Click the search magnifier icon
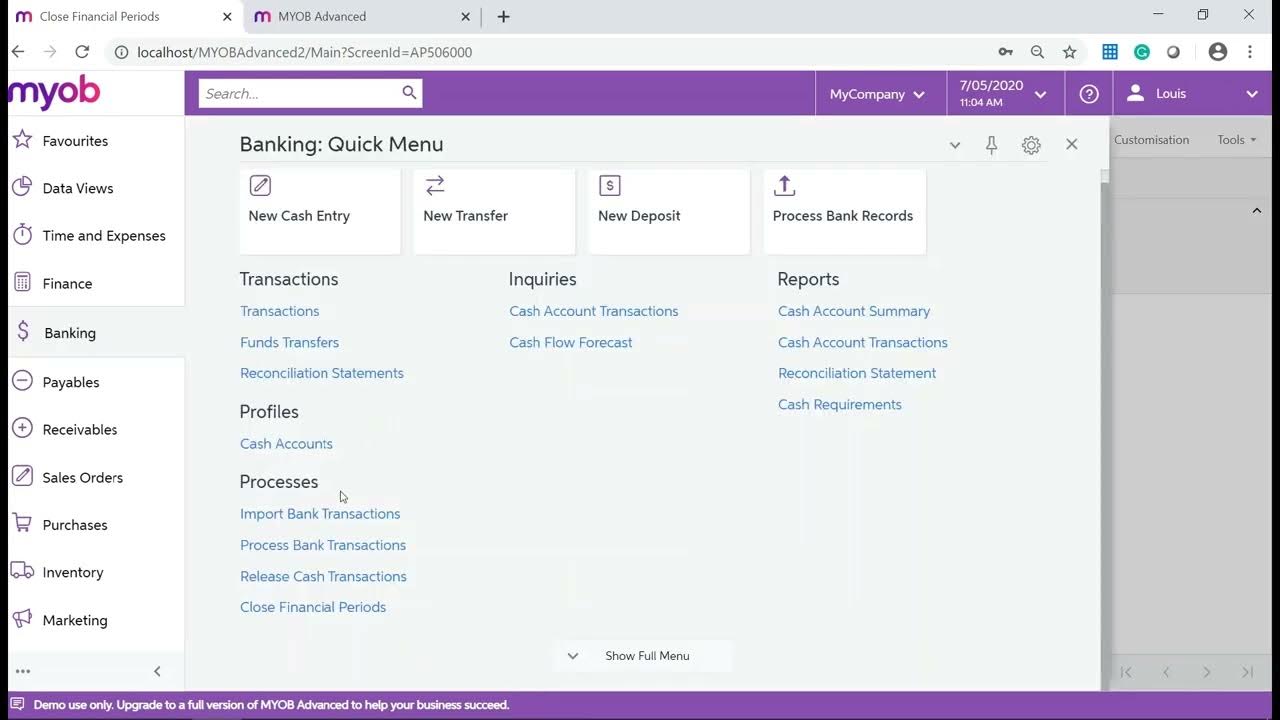Image resolution: width=1280 pixels, height=720 pixels. pos(409,93)
